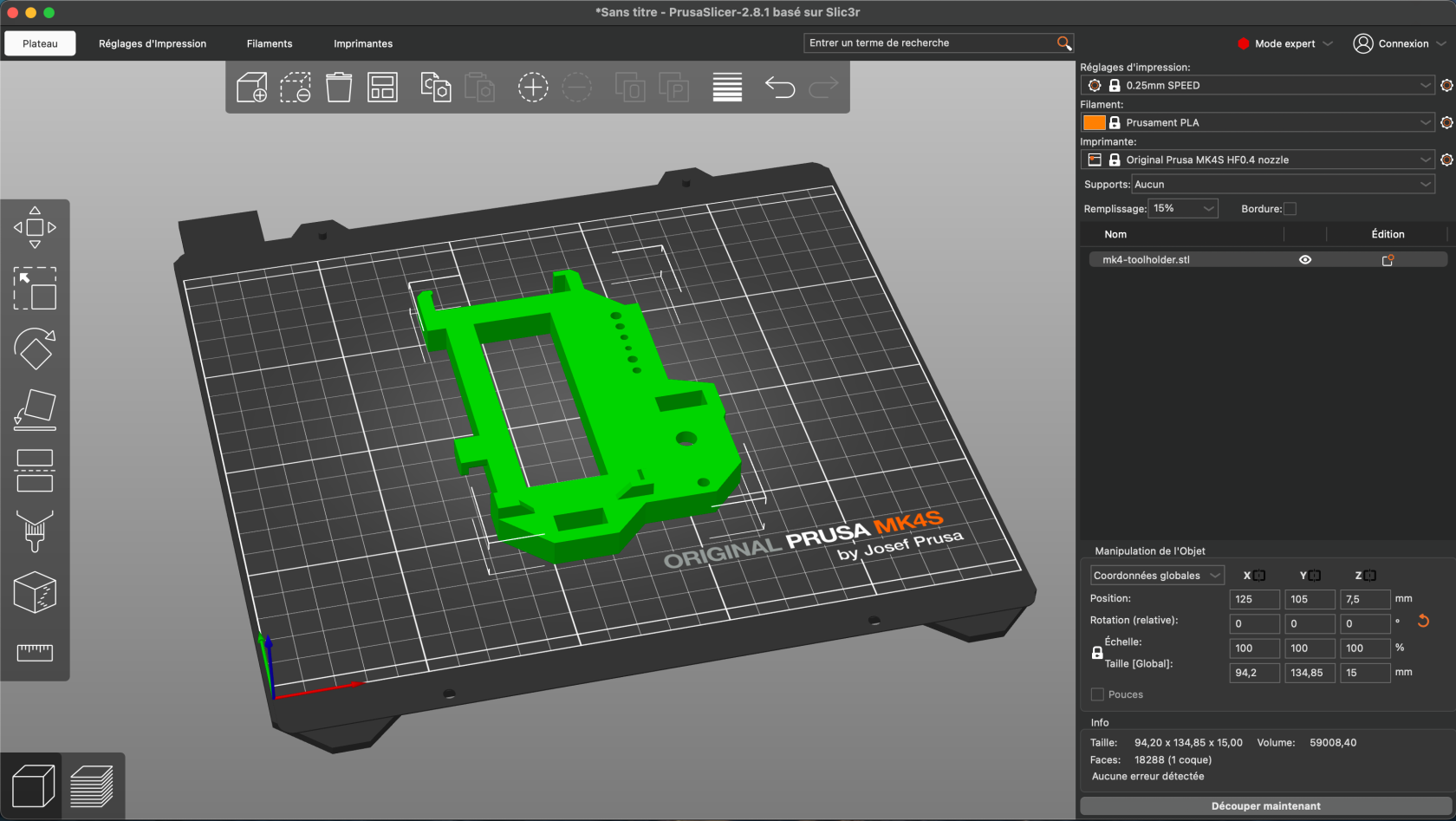Open the Coordonnées globales dropdown
This screenshot has width=1456, height=821.
(x=1157, y=576)
